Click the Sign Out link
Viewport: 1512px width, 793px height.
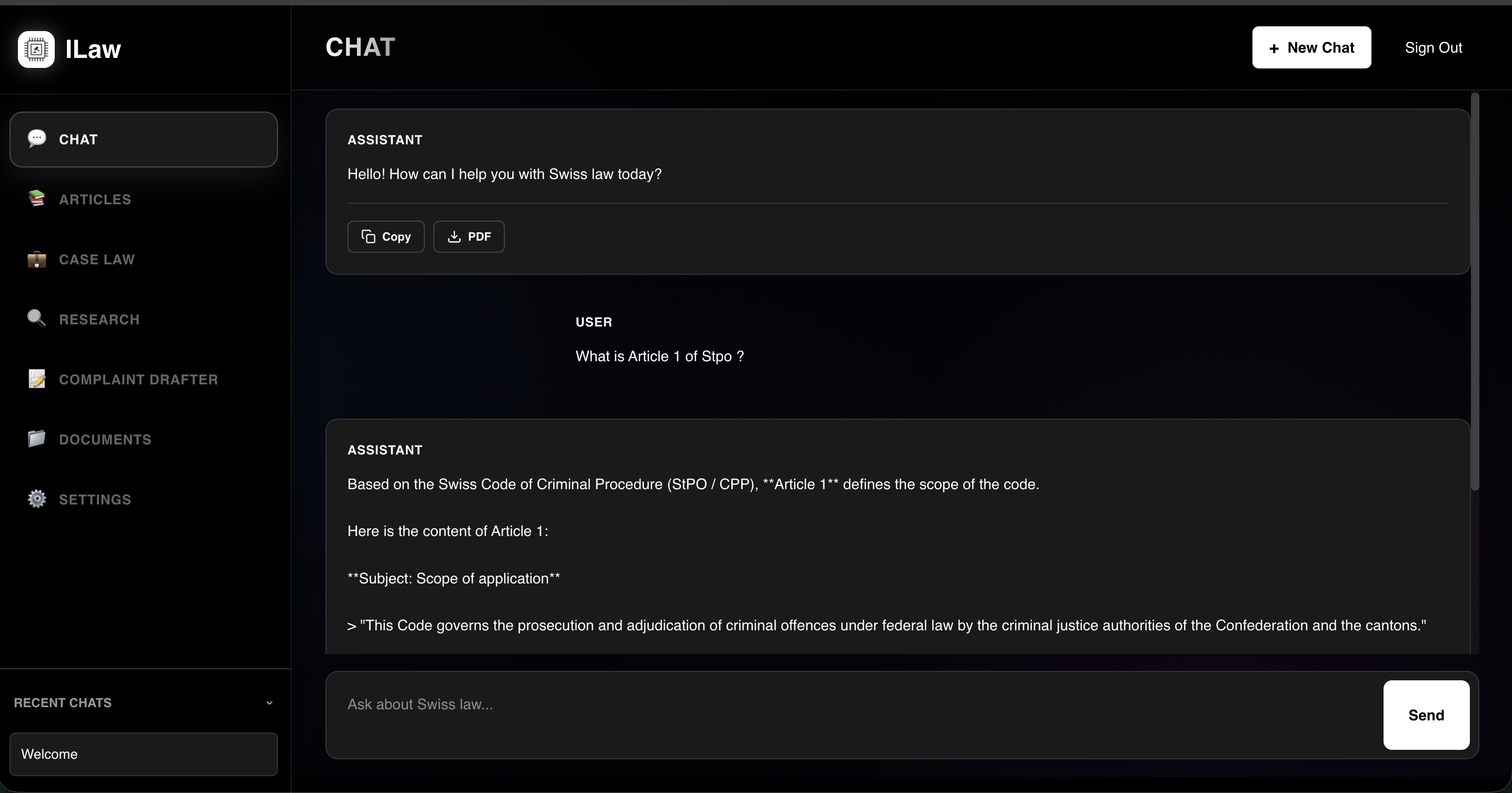pos(1433,47)
